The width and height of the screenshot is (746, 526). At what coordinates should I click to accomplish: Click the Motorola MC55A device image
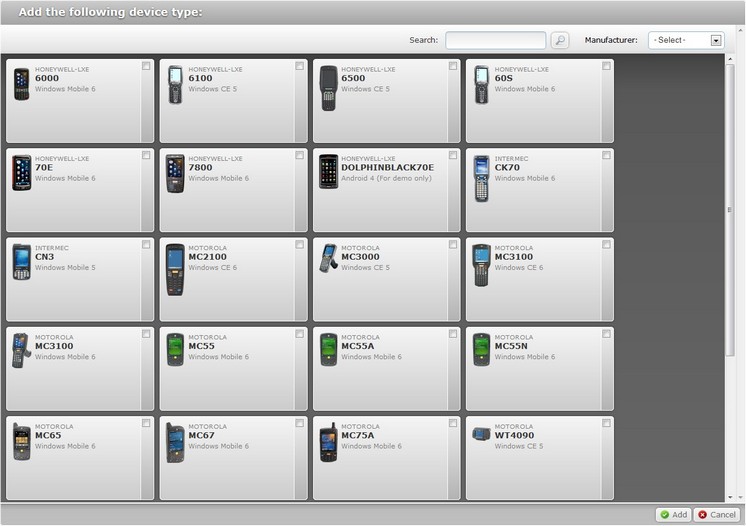click(x=328, y=350)
